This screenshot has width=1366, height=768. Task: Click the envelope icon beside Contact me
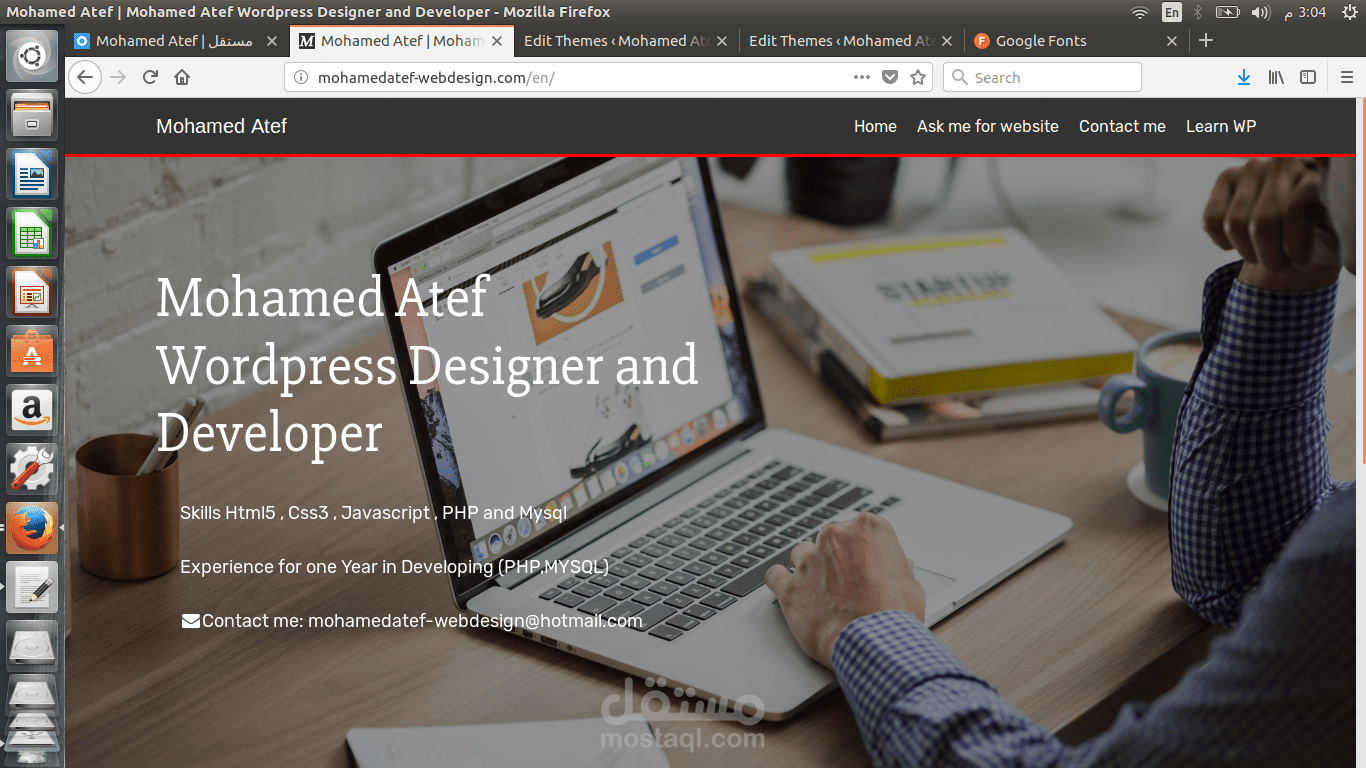pos(191,621)
